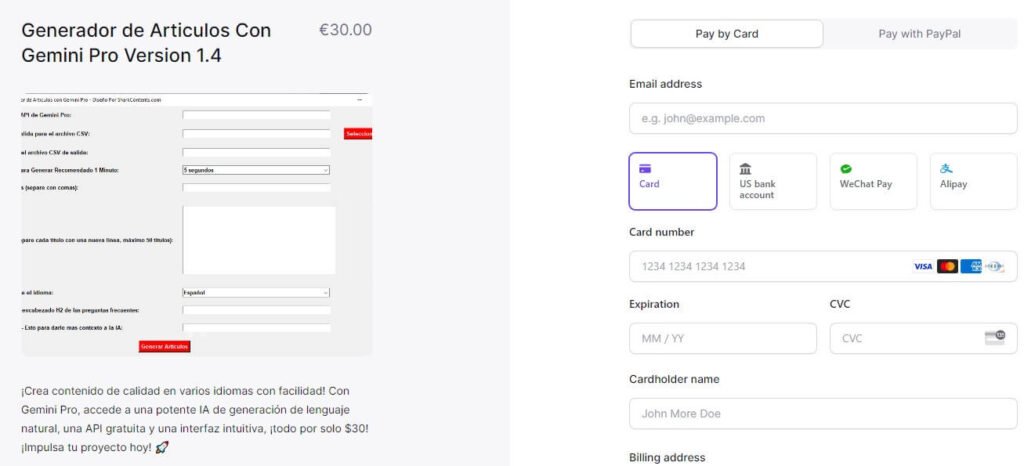Switch to the Pay by Card tab
Image resolution: width=1024 pixels, height=466 pixels.
(x=727, y=34)
